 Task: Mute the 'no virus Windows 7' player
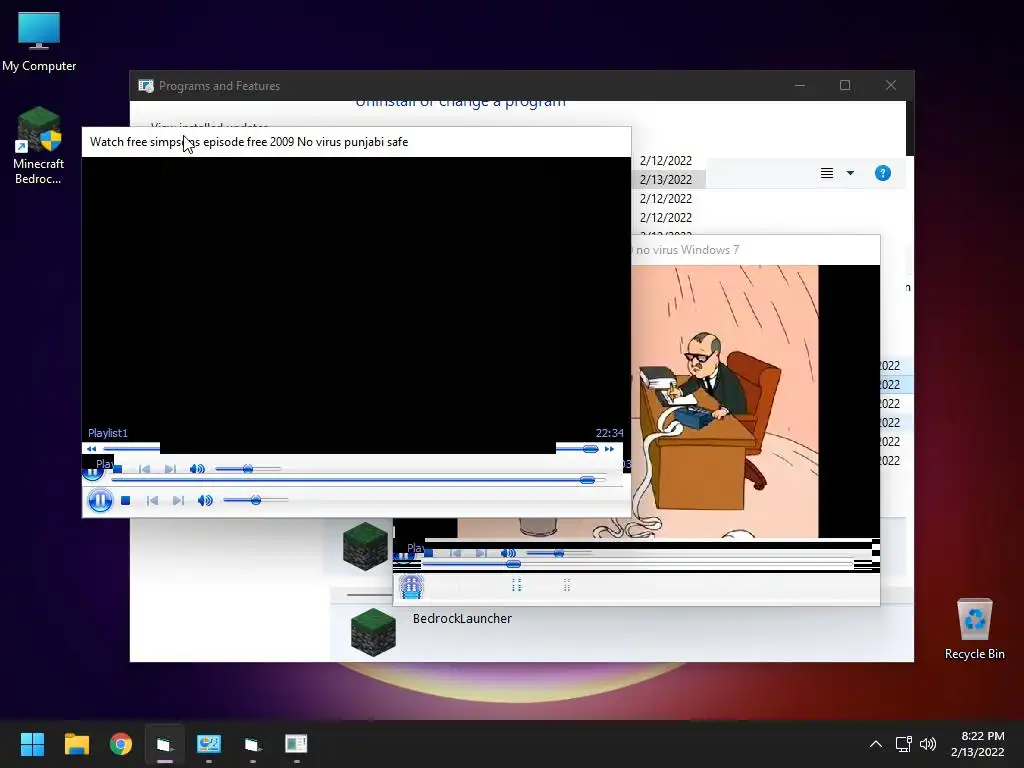(x=508, y=553)
